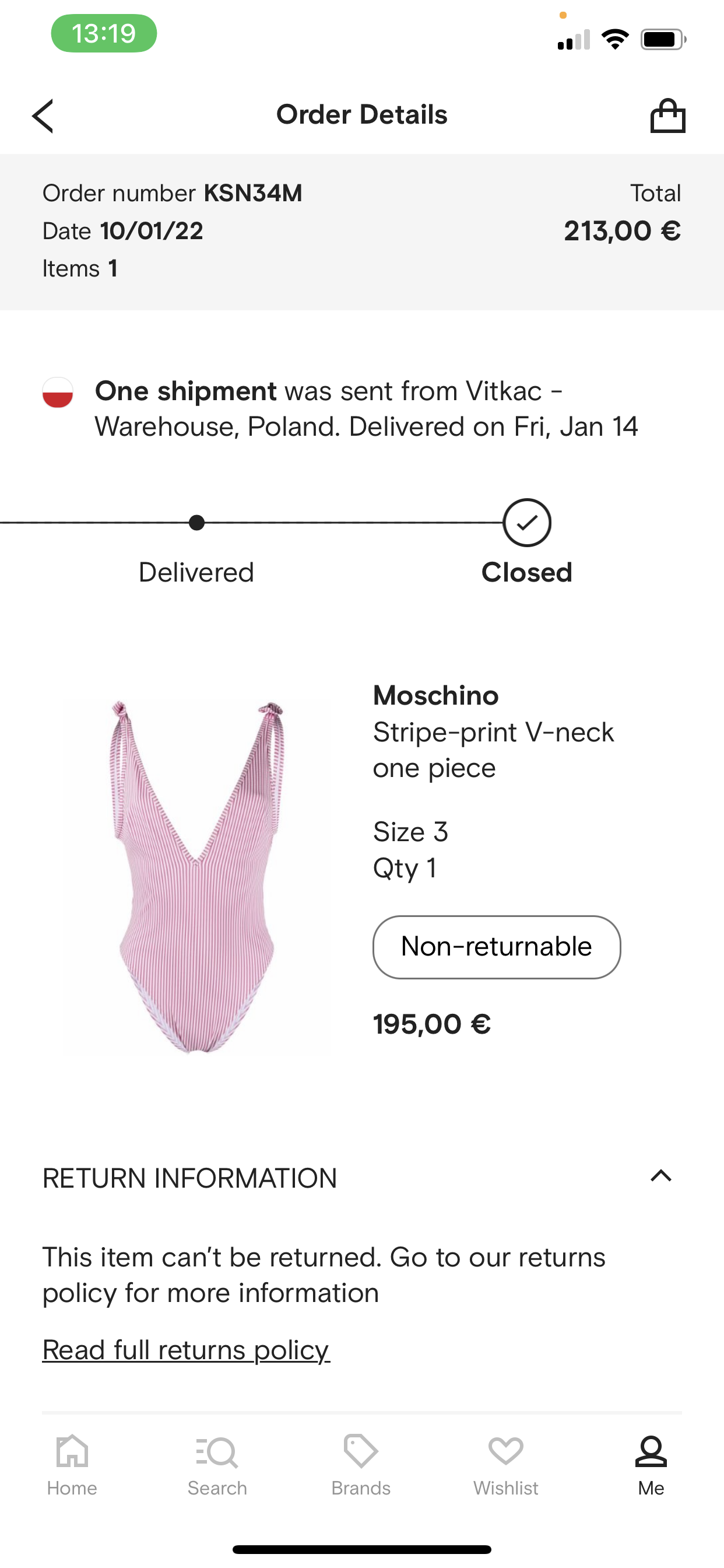Tap the green 13:19 time pill
The image size is (724, 1568).
click(104, 33)
